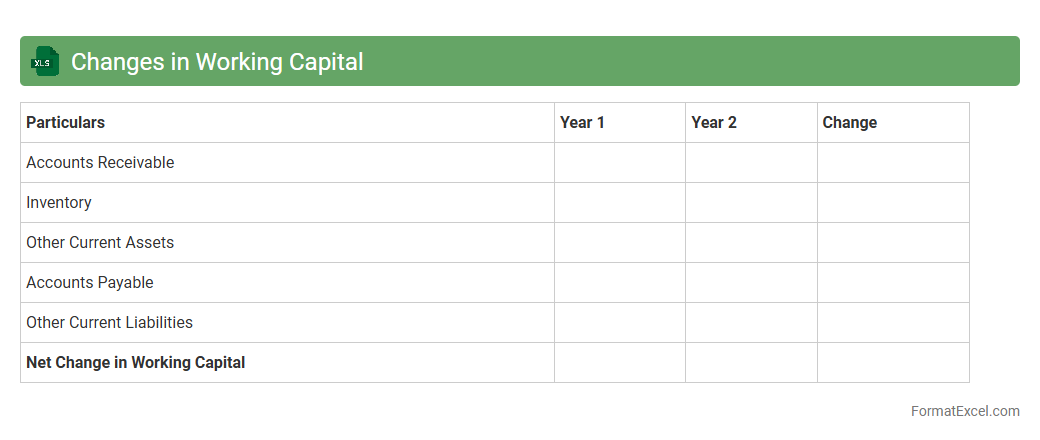Select the Change column header

(x=849, y=122)
